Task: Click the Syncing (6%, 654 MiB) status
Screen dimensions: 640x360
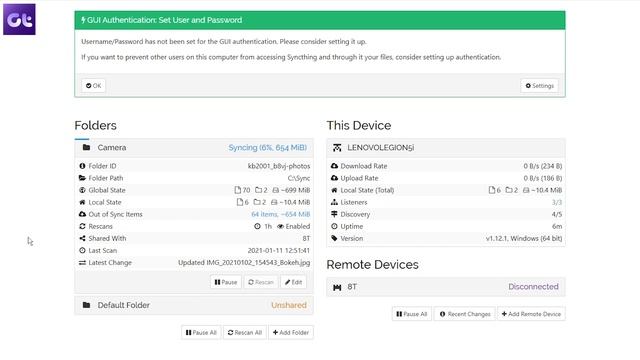Action: [x=267, y=148]
